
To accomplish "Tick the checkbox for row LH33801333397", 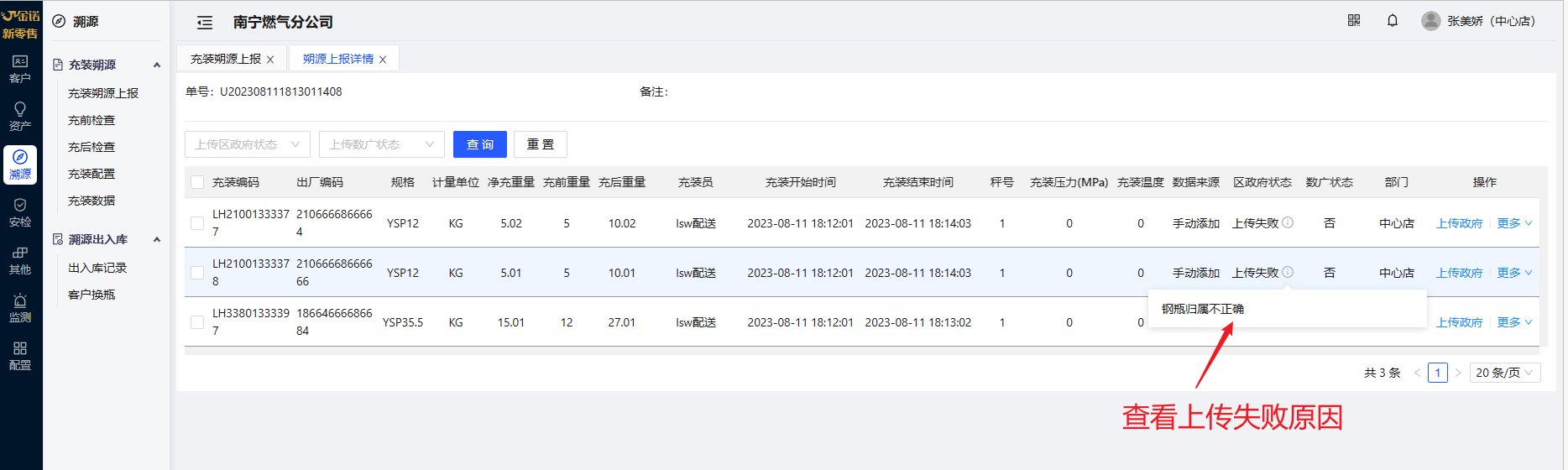I will [x=197, y=322].
